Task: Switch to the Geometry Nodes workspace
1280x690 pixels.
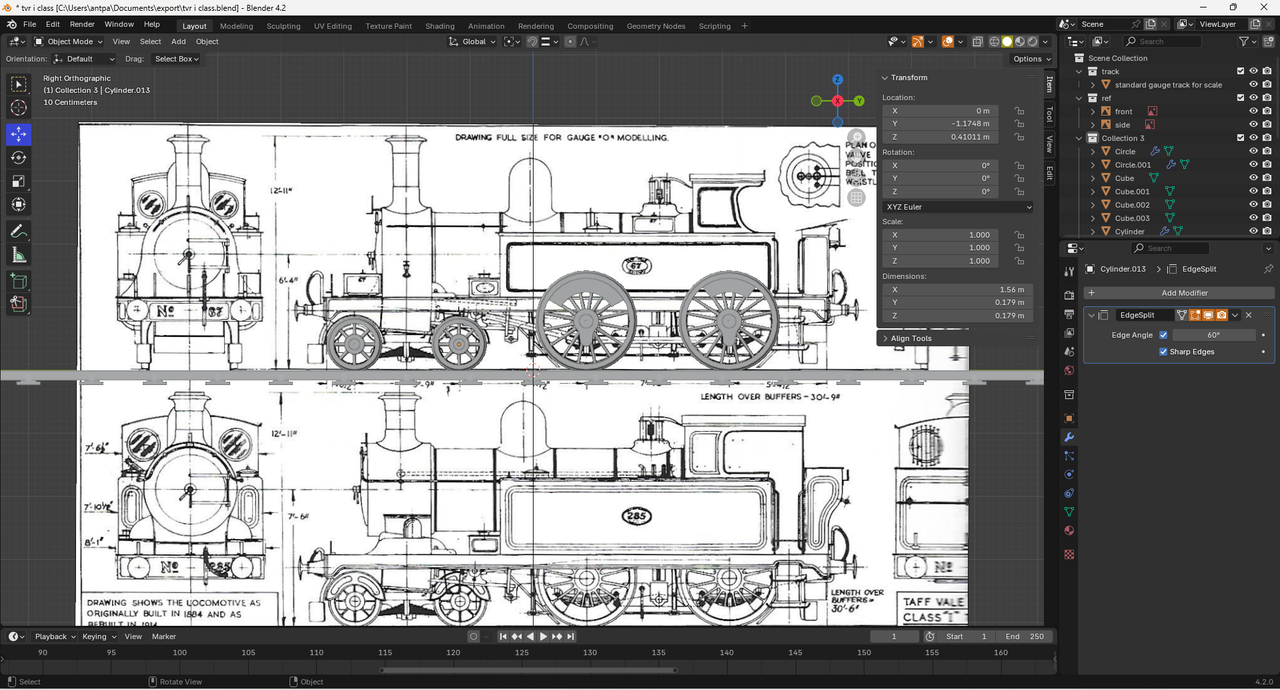Action: coord(656,26)
